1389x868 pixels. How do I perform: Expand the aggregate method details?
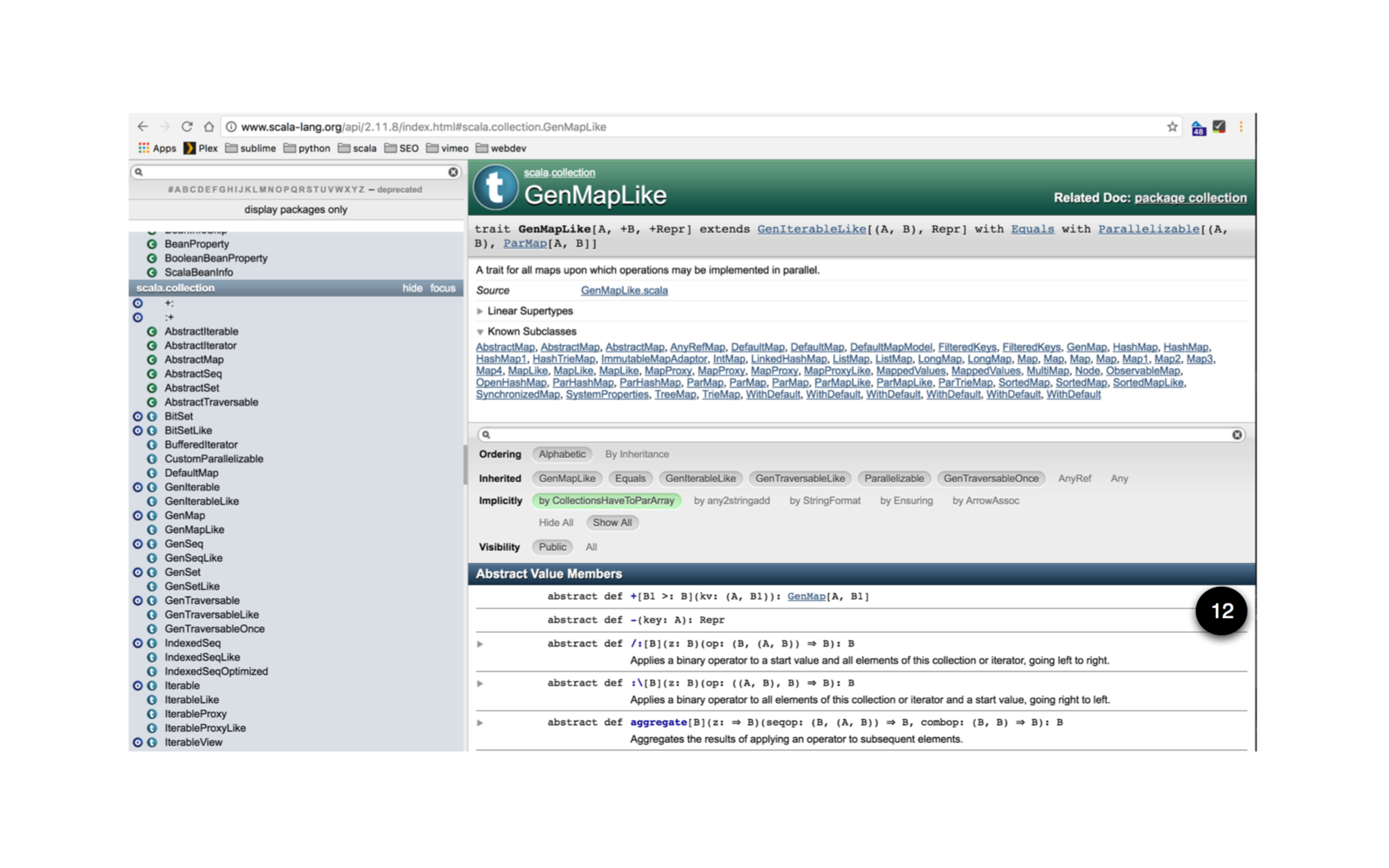point(480,722)
